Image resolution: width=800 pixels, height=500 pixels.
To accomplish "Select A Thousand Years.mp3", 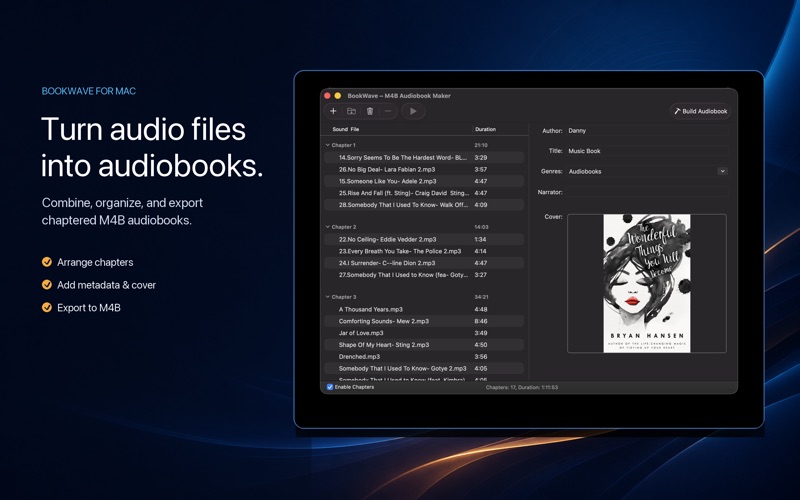I will [x=424, y=309].
